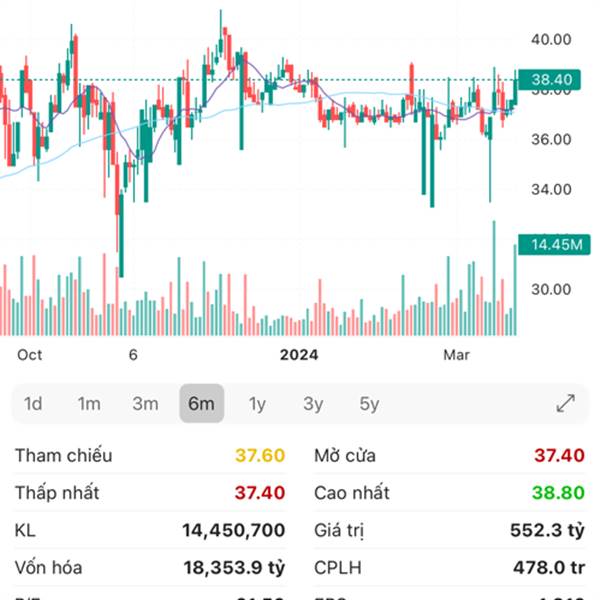
Task: Select the Oct date axis label
Action: point(30,354)
